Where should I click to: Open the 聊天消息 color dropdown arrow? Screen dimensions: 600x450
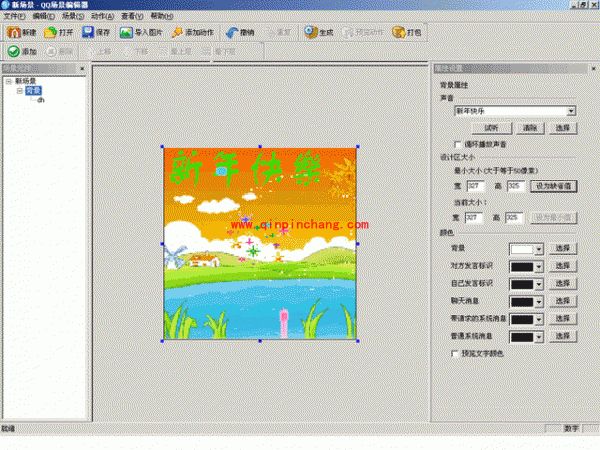point(539,302)
